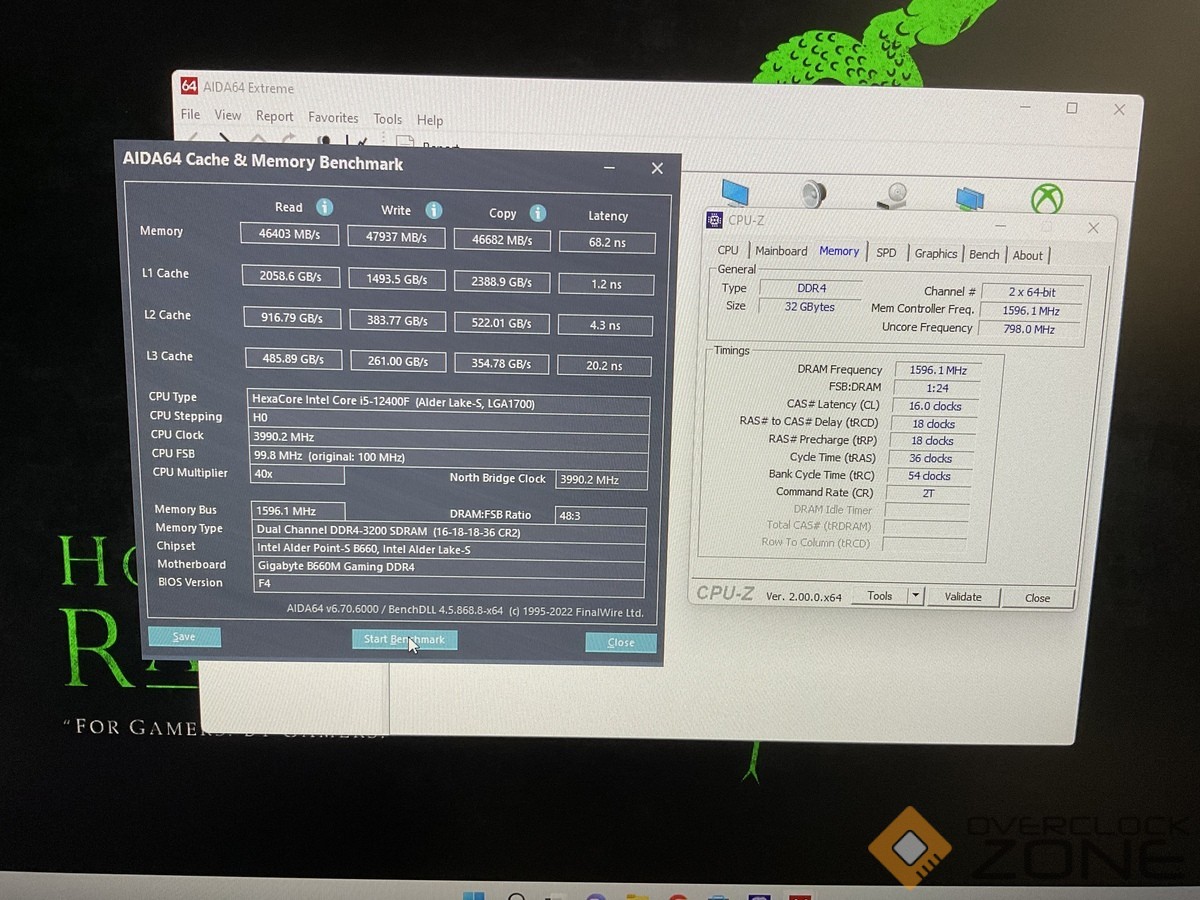Click Close in the benchmark dialog's bottom row
Viewport: 1200px width, 900px height.
coord(621,643)
